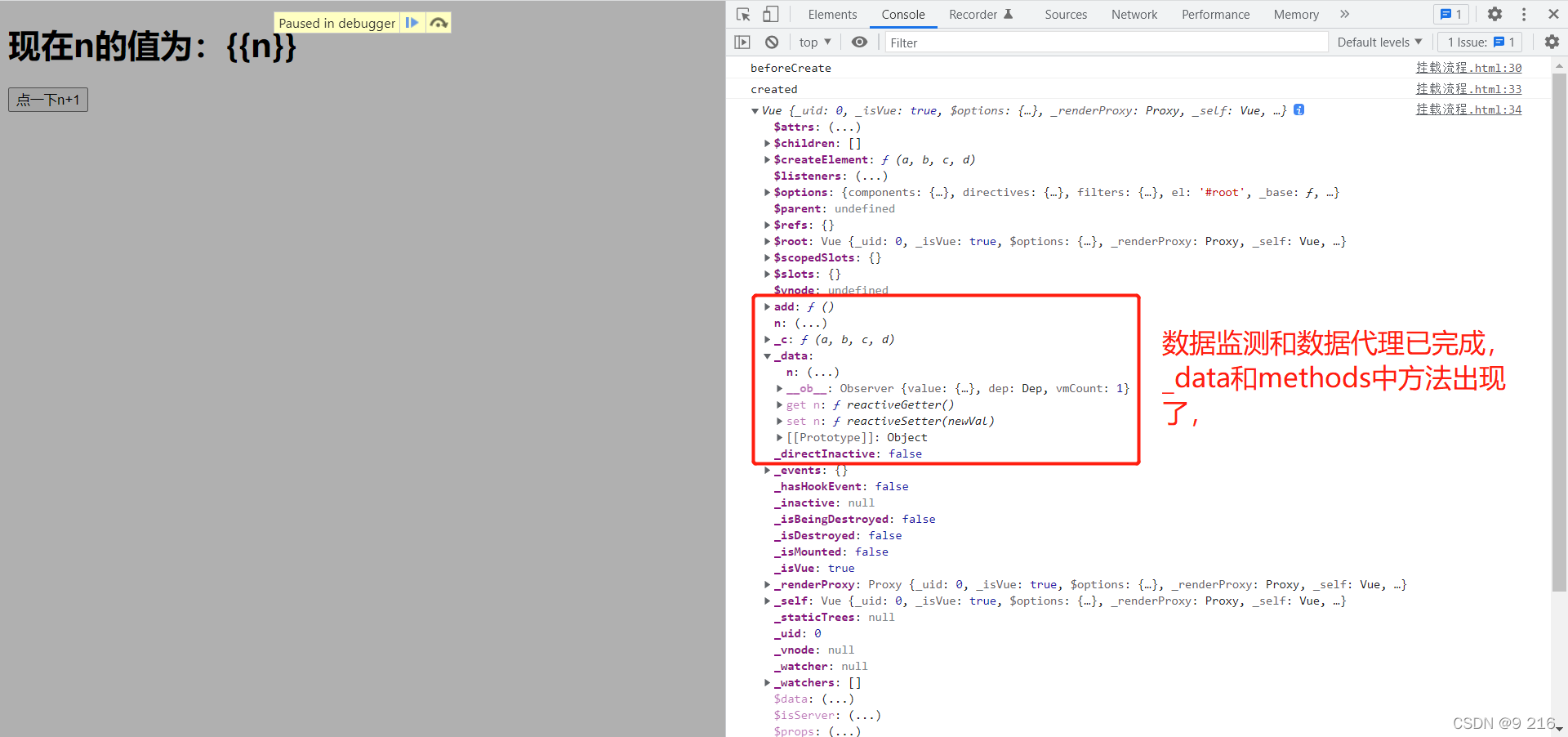Expand the set n reactiveSetter entry
Viewport: 1568px width, 737px height.
pyautogui.click(x=779, y=422)
